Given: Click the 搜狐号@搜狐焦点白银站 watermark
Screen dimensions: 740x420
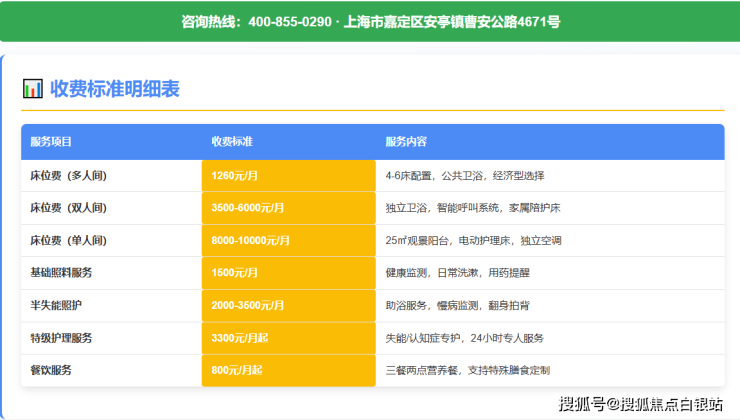Looking at the screenshot, I should [x=641, y=404].
